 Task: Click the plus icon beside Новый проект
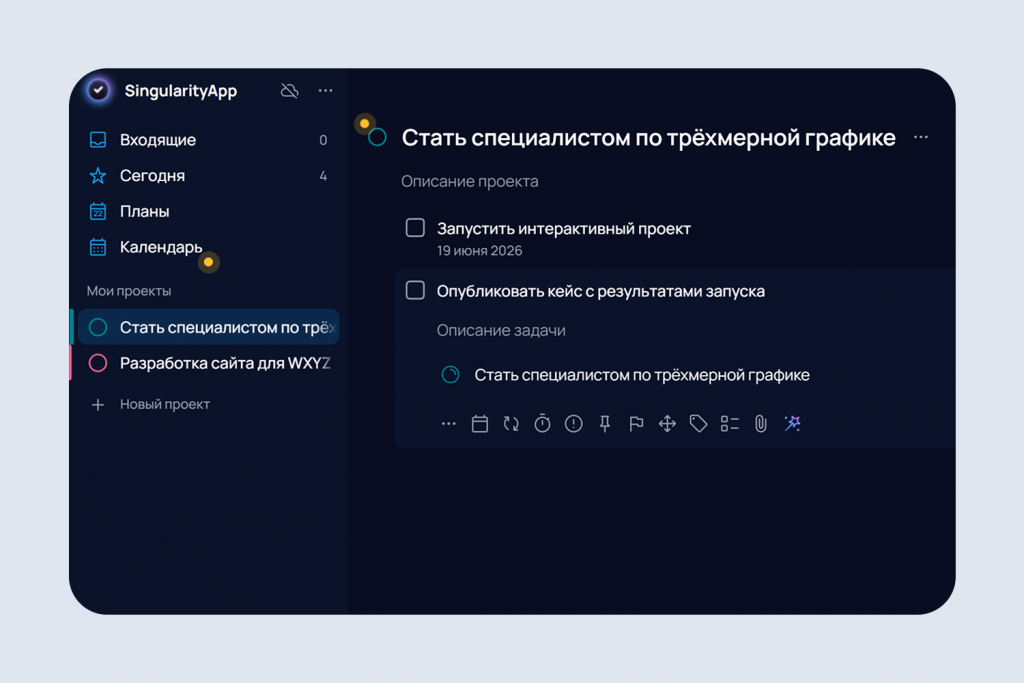(98, 405)
